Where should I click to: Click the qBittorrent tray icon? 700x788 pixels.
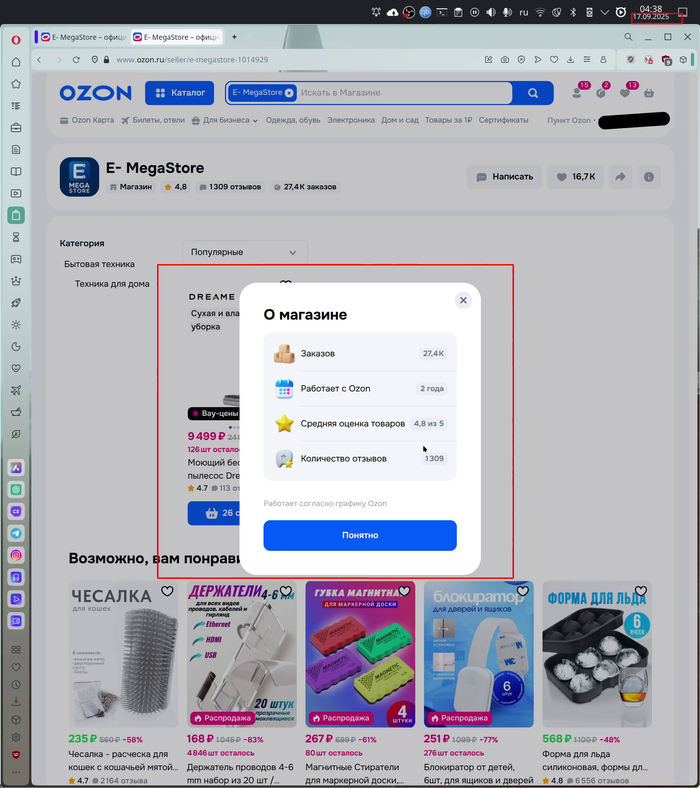[x=425, y=13]
